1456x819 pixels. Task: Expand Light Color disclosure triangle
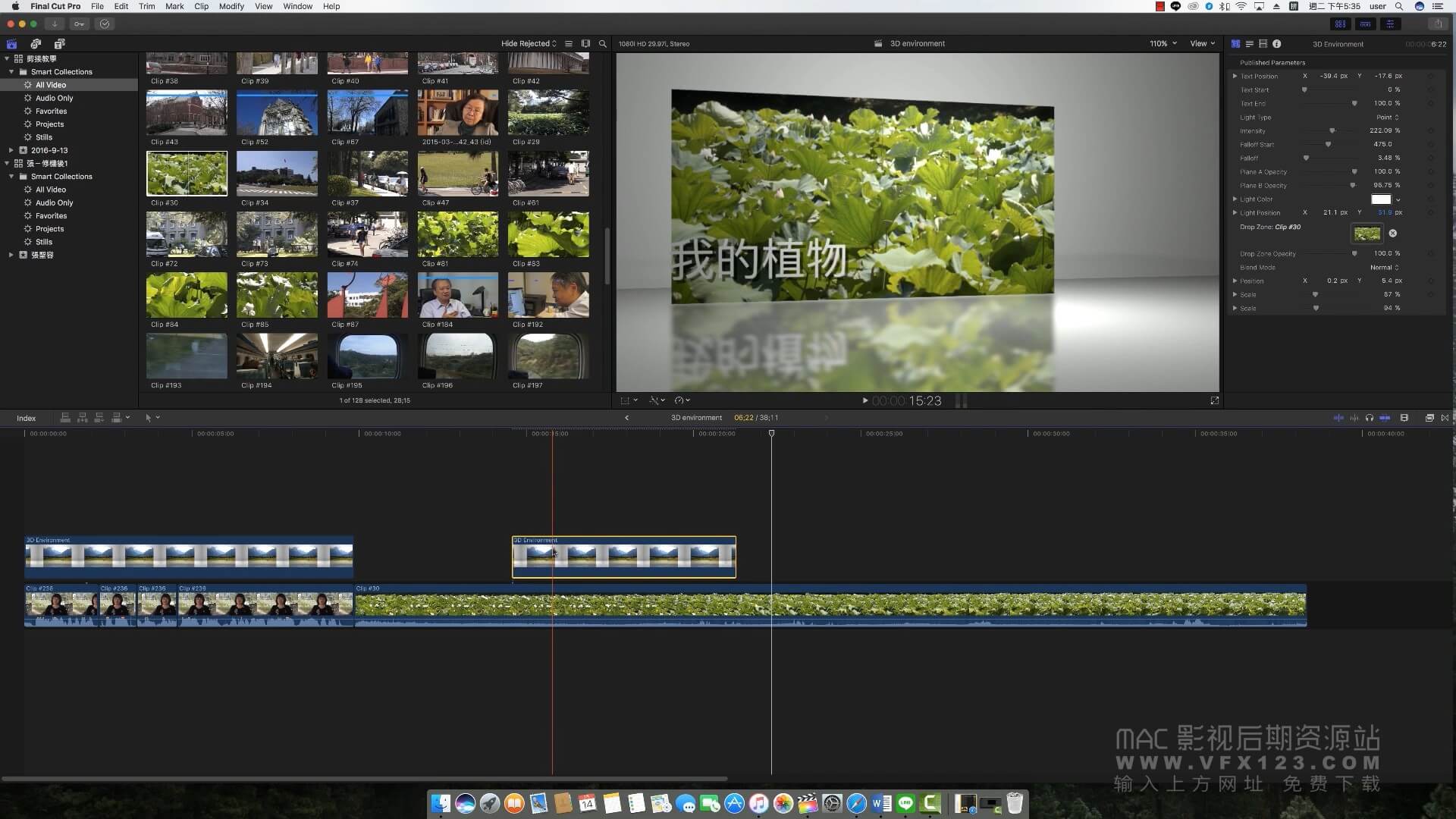1235,199
